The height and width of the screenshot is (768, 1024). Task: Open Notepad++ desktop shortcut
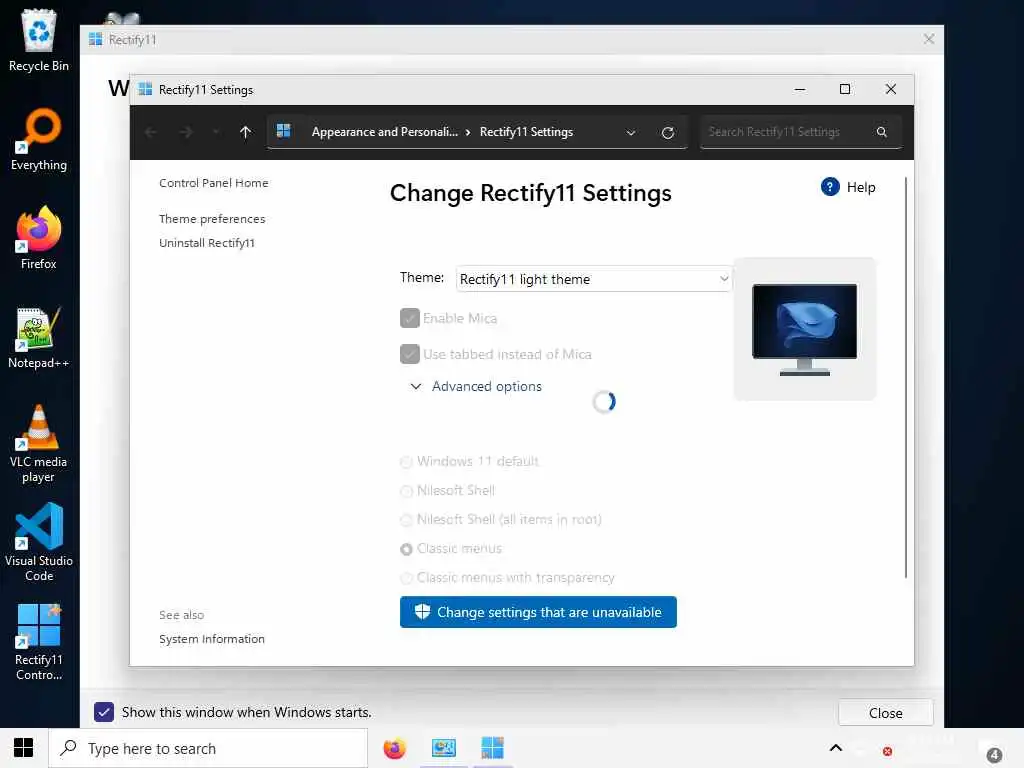[x=39, y=337]
